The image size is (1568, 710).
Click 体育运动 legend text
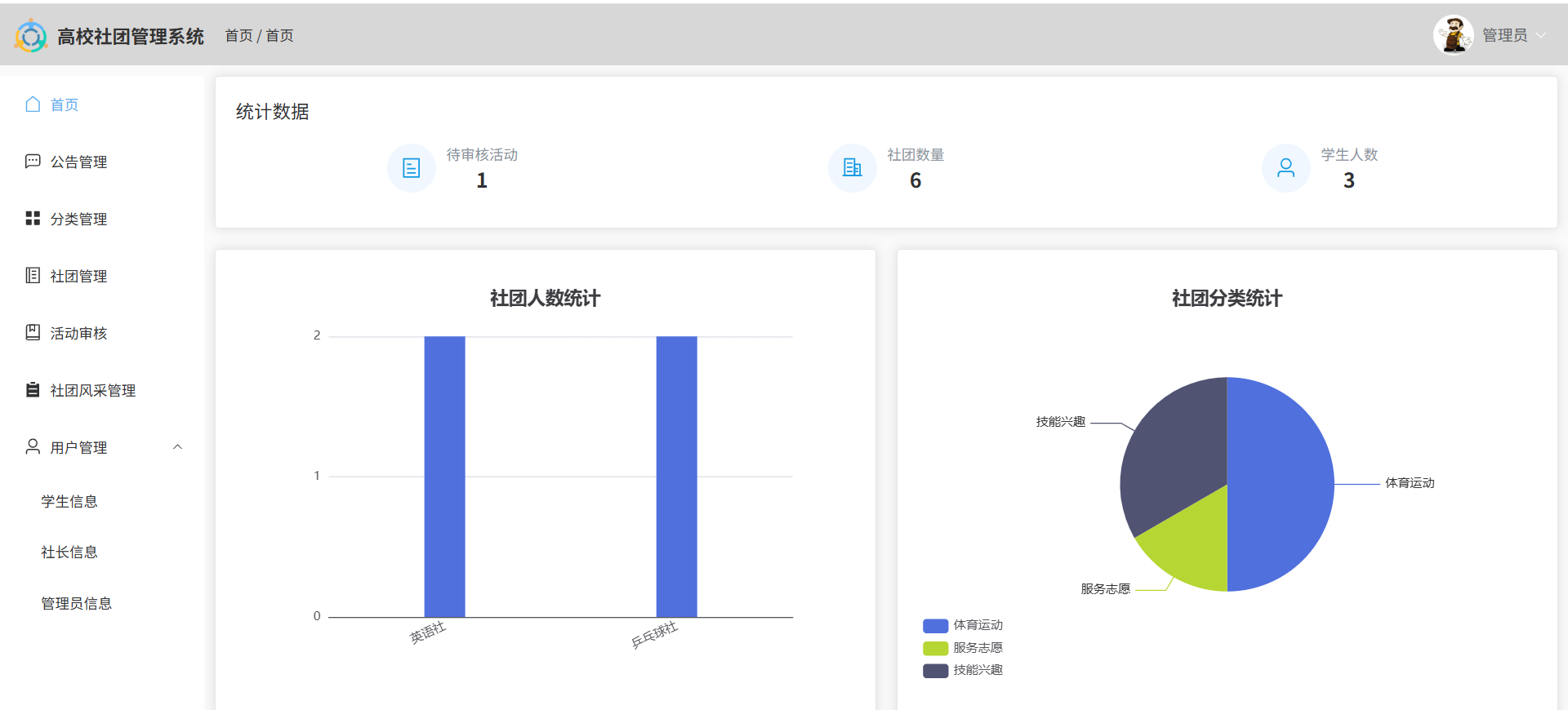pyautogui.click(x=978, y=625)
